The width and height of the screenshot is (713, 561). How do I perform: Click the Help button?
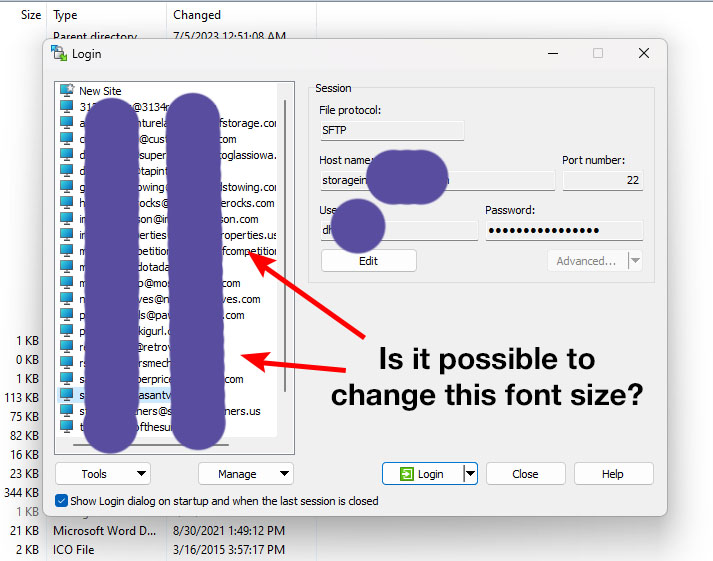pos(613,474)
